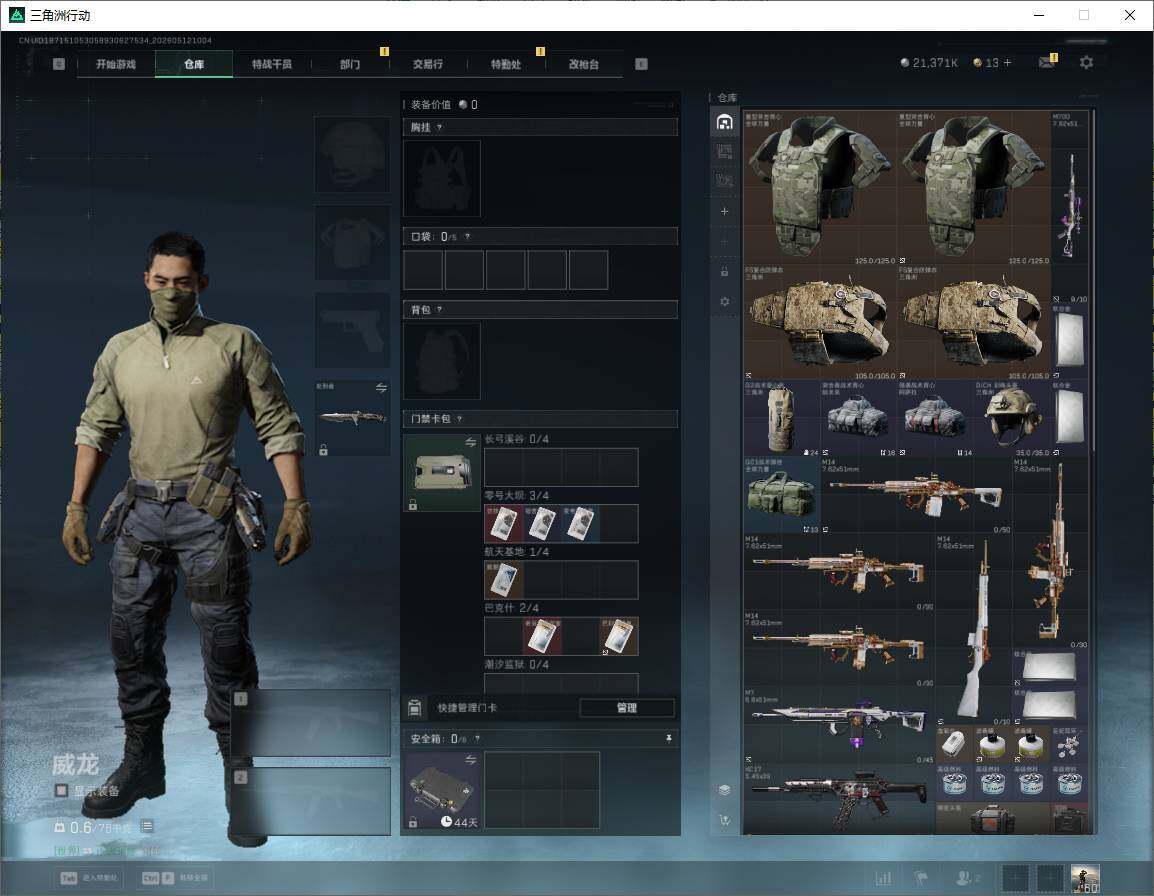This screenshot has height=896, width=1154.
Task: Open warehouse sidebar gear settings
Action: (724, 301)
